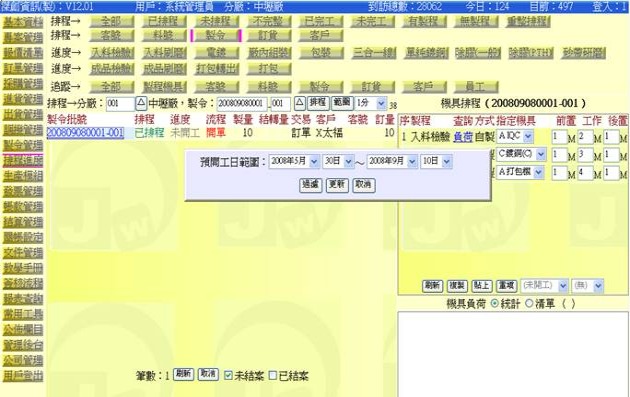Choose the 統計 radio option
Viewport: 630px width, 397px height.
coord(495,303)
